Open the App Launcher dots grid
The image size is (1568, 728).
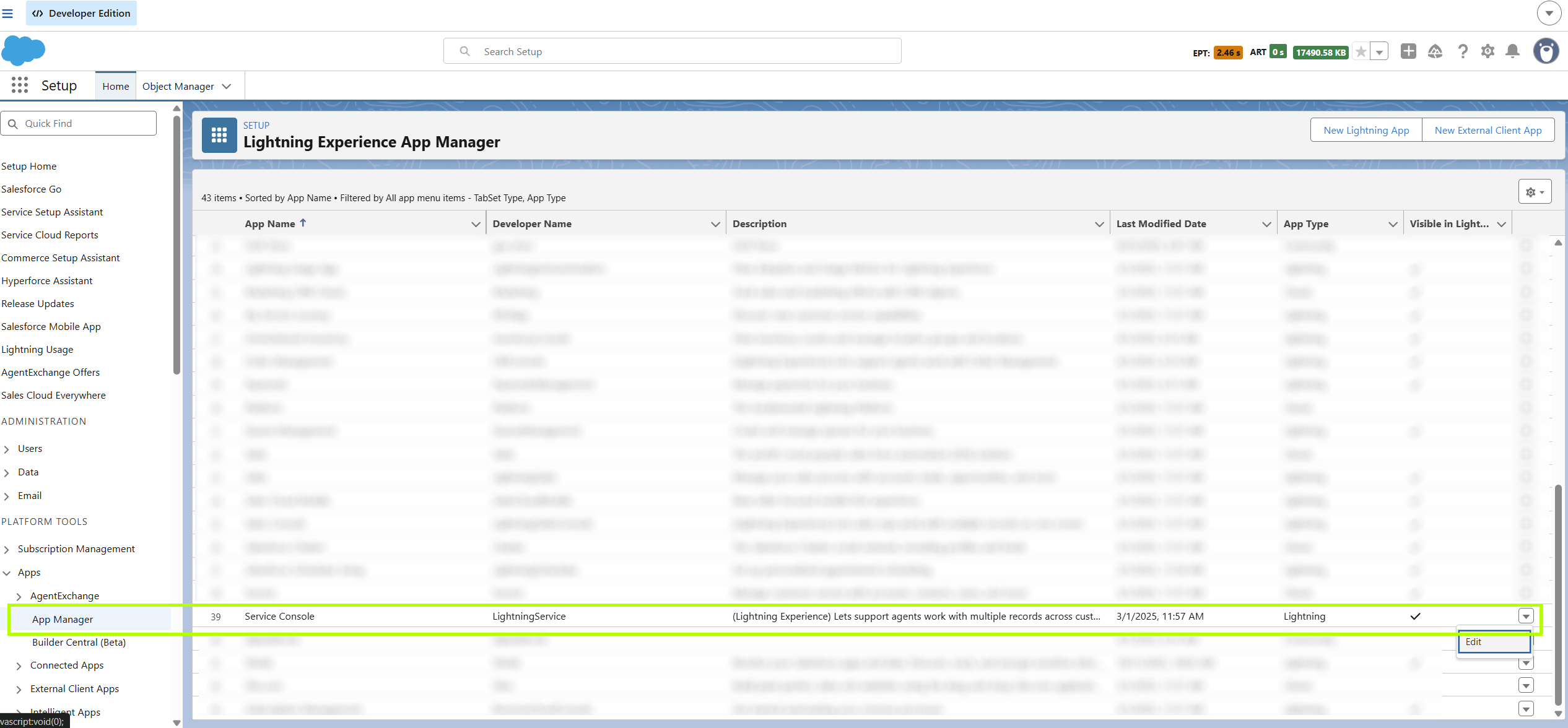tap(20, 85)
